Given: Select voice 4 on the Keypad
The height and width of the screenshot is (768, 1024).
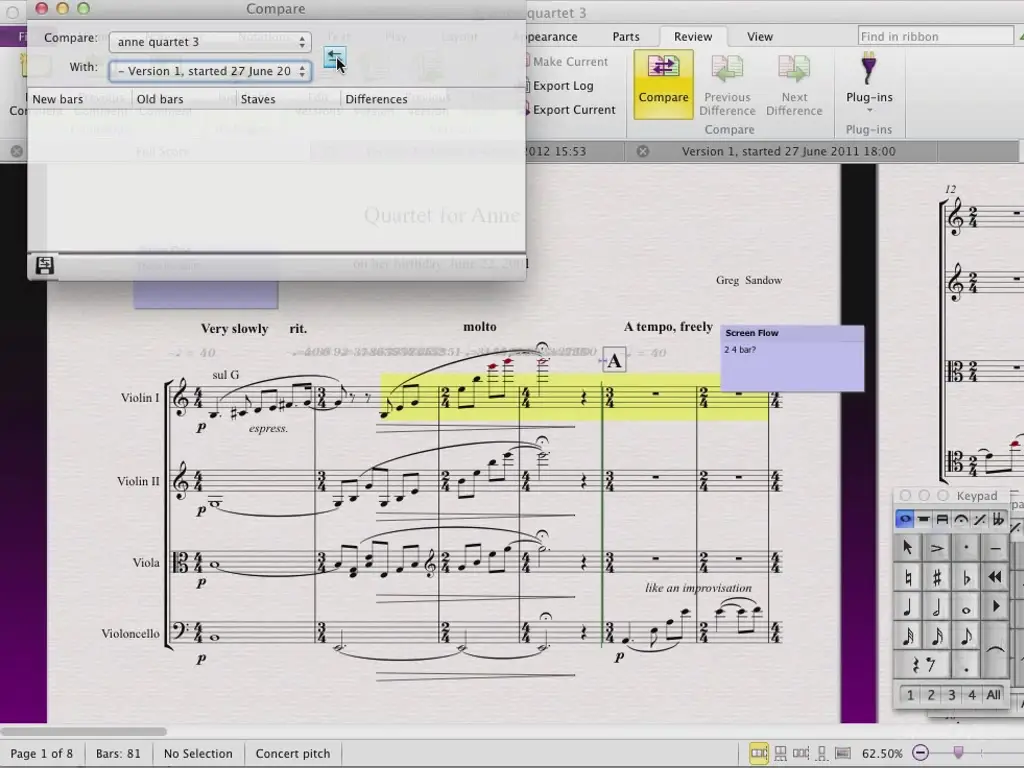Looking at the screenshot, I should pos(972,695).
